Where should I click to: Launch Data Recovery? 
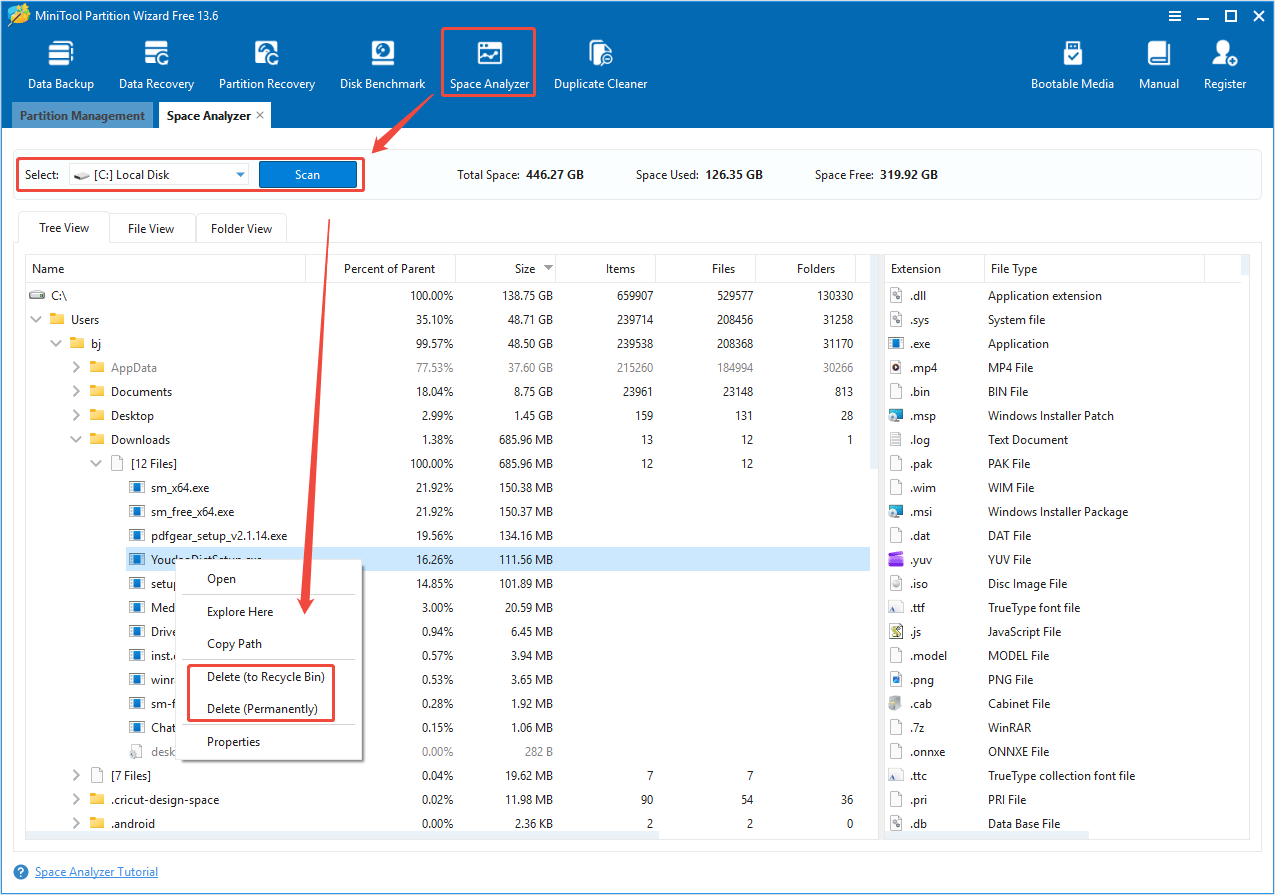pos(156,62)
